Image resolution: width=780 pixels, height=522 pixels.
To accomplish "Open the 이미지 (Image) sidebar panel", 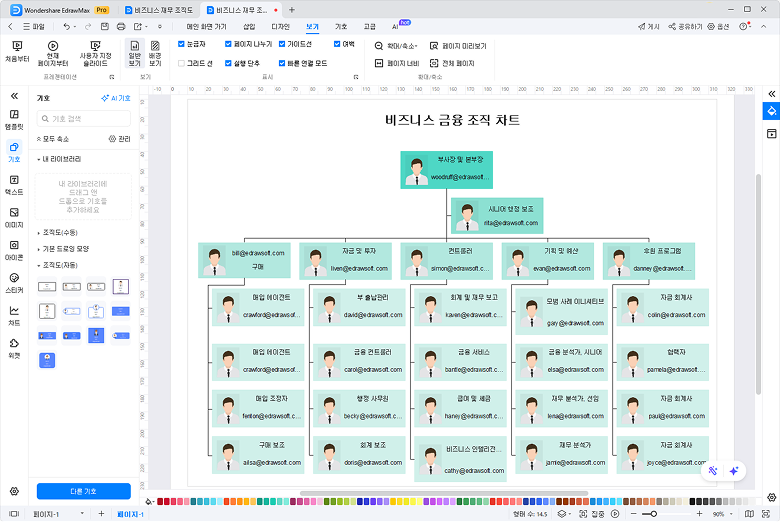I will coord(14,216).
